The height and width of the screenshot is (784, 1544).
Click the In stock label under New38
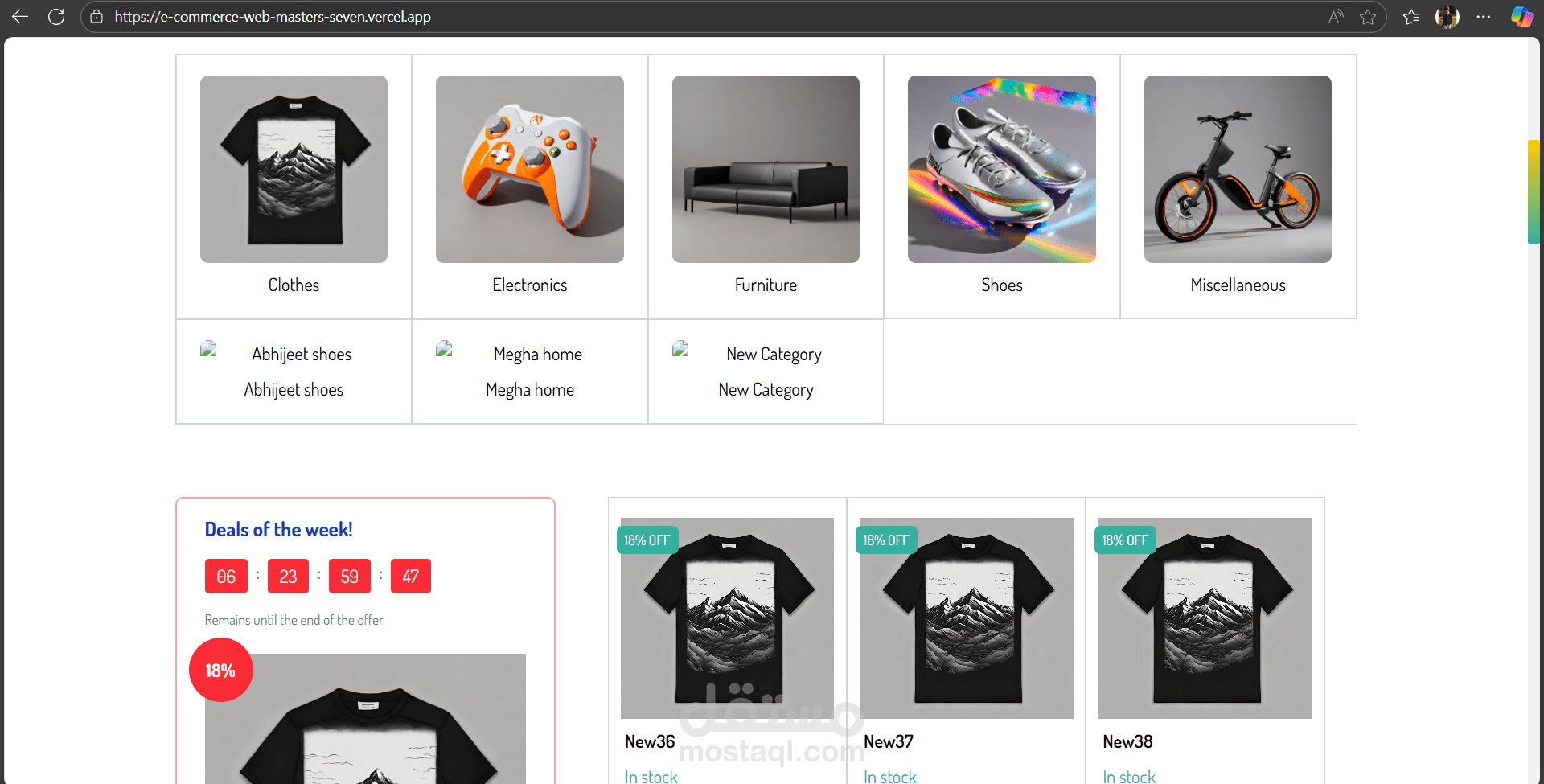click(x=1129, y=777)
